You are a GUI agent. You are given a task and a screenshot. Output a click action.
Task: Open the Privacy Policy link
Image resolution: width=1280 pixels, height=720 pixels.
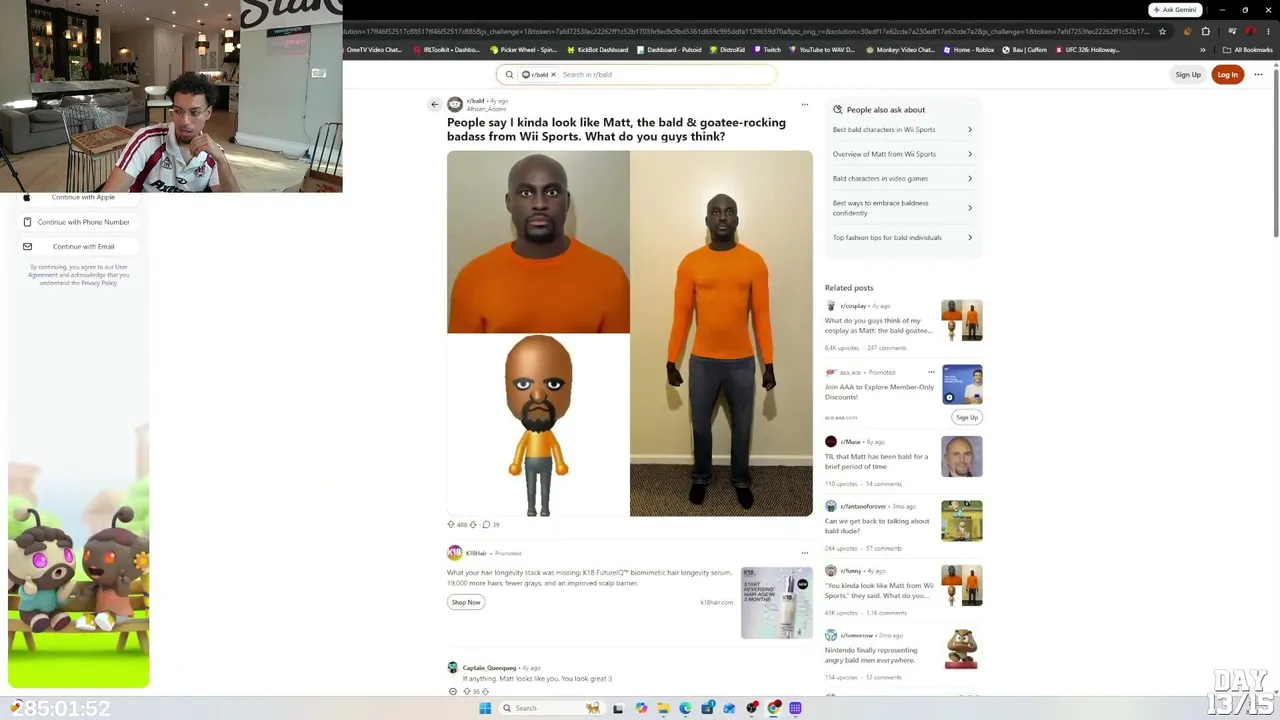click(x=99, y=283)
